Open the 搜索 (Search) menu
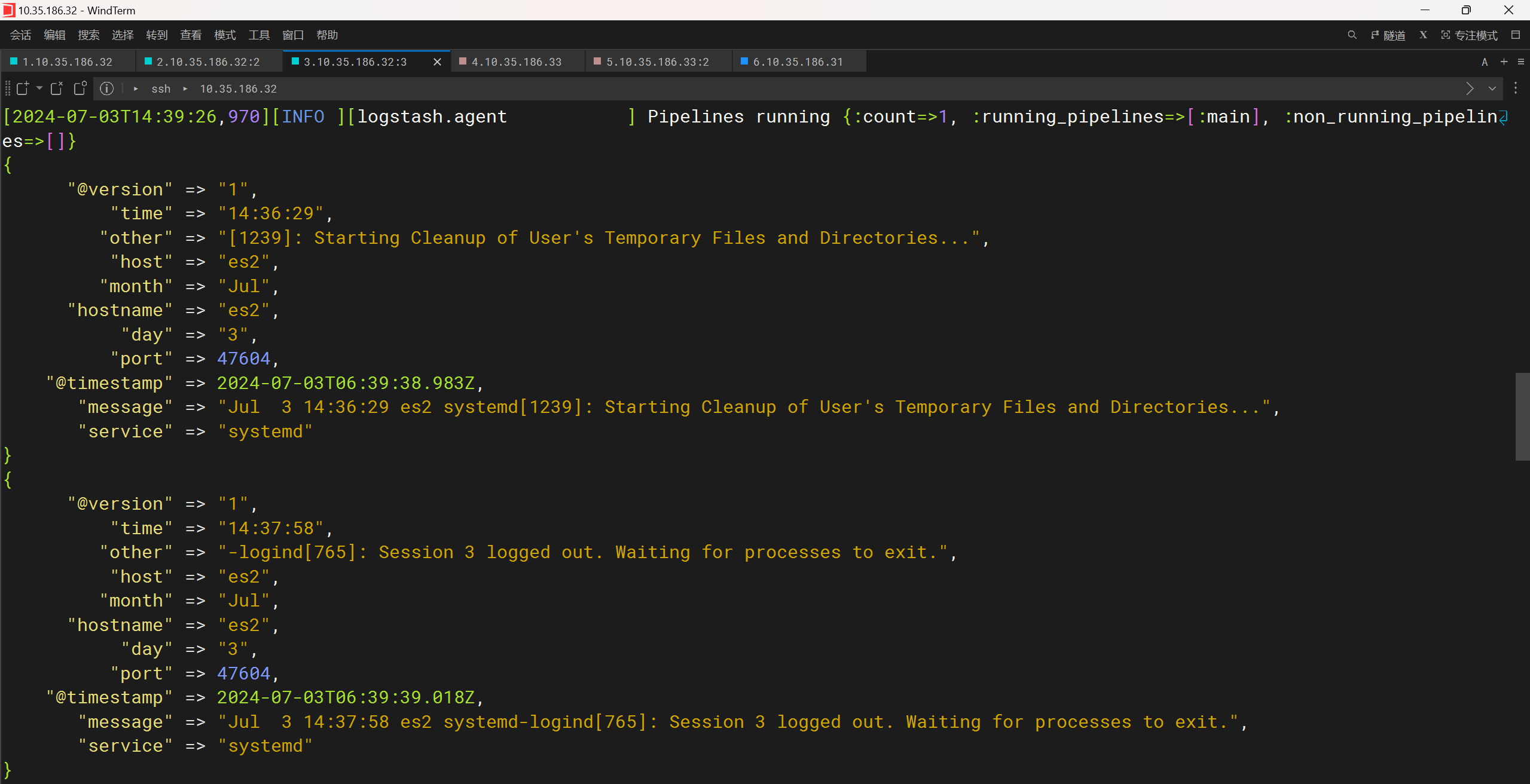Viewport: 1530px width, 784px height. pyautogui.click(x=88, y=35)
